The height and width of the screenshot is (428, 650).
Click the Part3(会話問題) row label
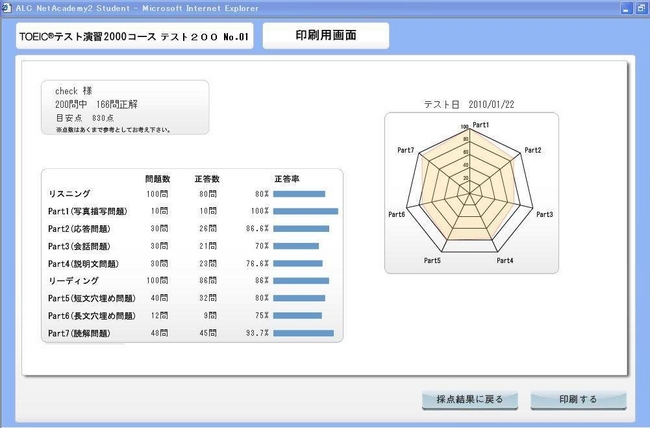click(79, 246)
